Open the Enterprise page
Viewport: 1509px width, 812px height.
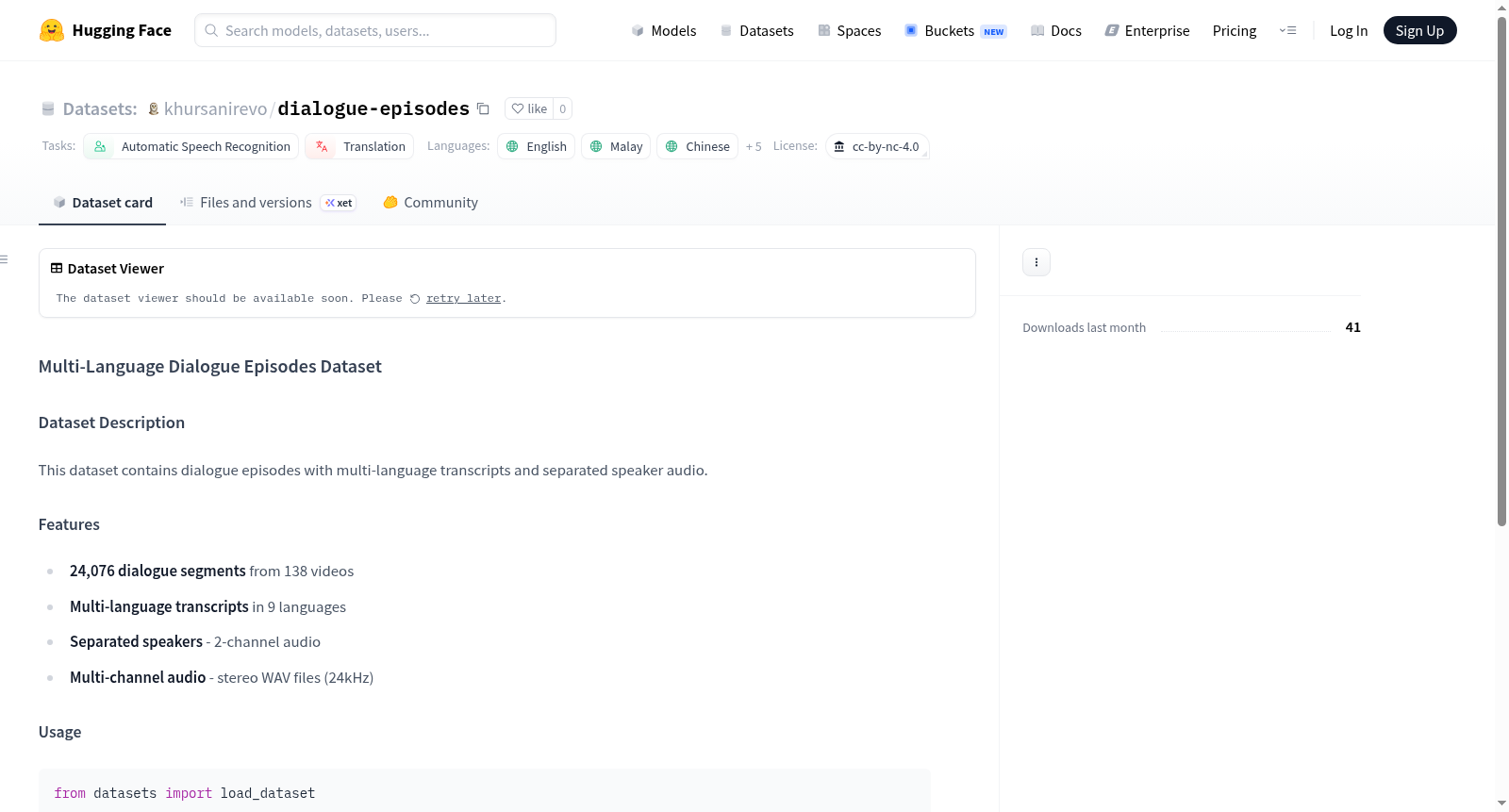(1147, 30)
